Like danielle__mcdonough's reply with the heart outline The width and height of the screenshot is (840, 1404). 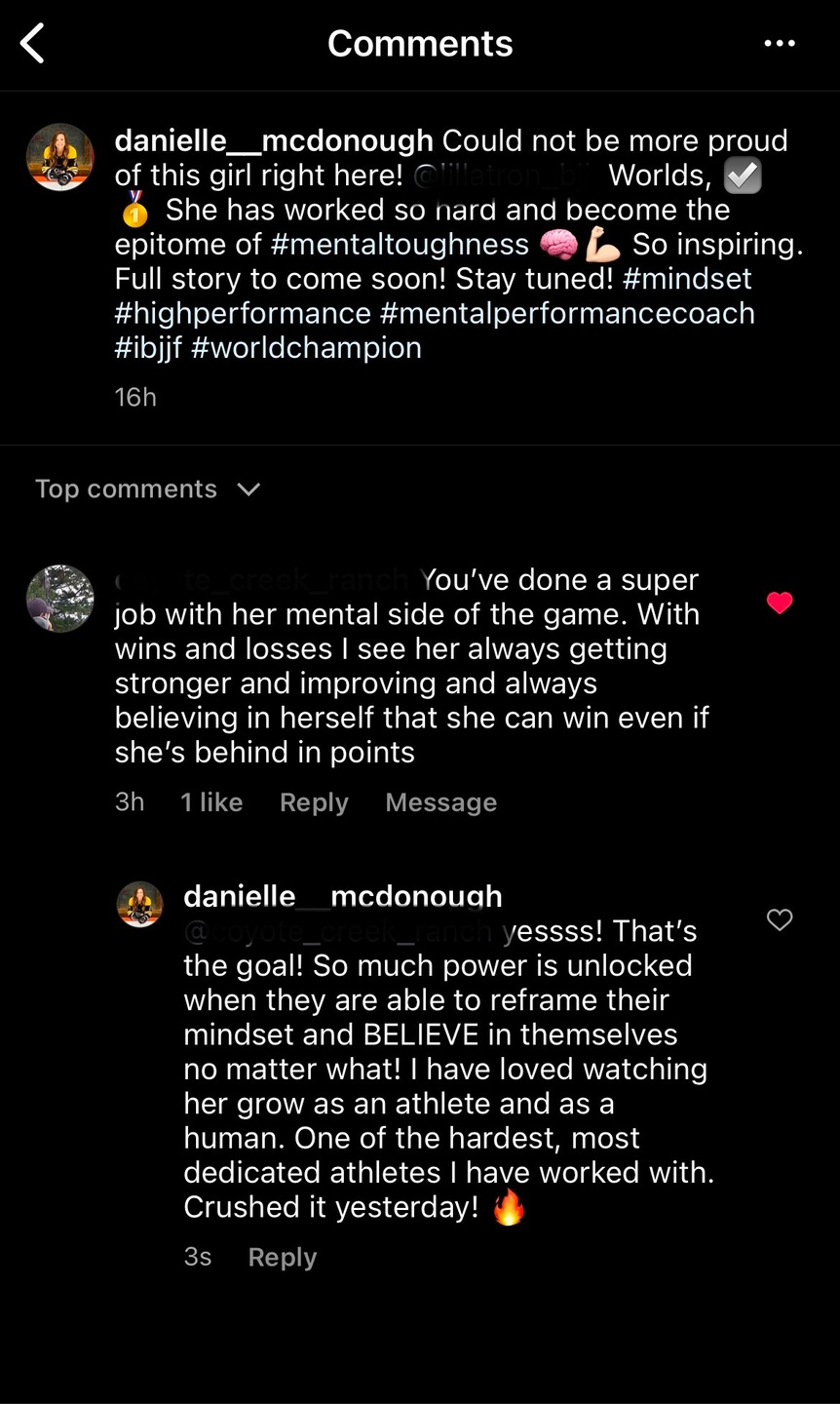coord(780,919)
